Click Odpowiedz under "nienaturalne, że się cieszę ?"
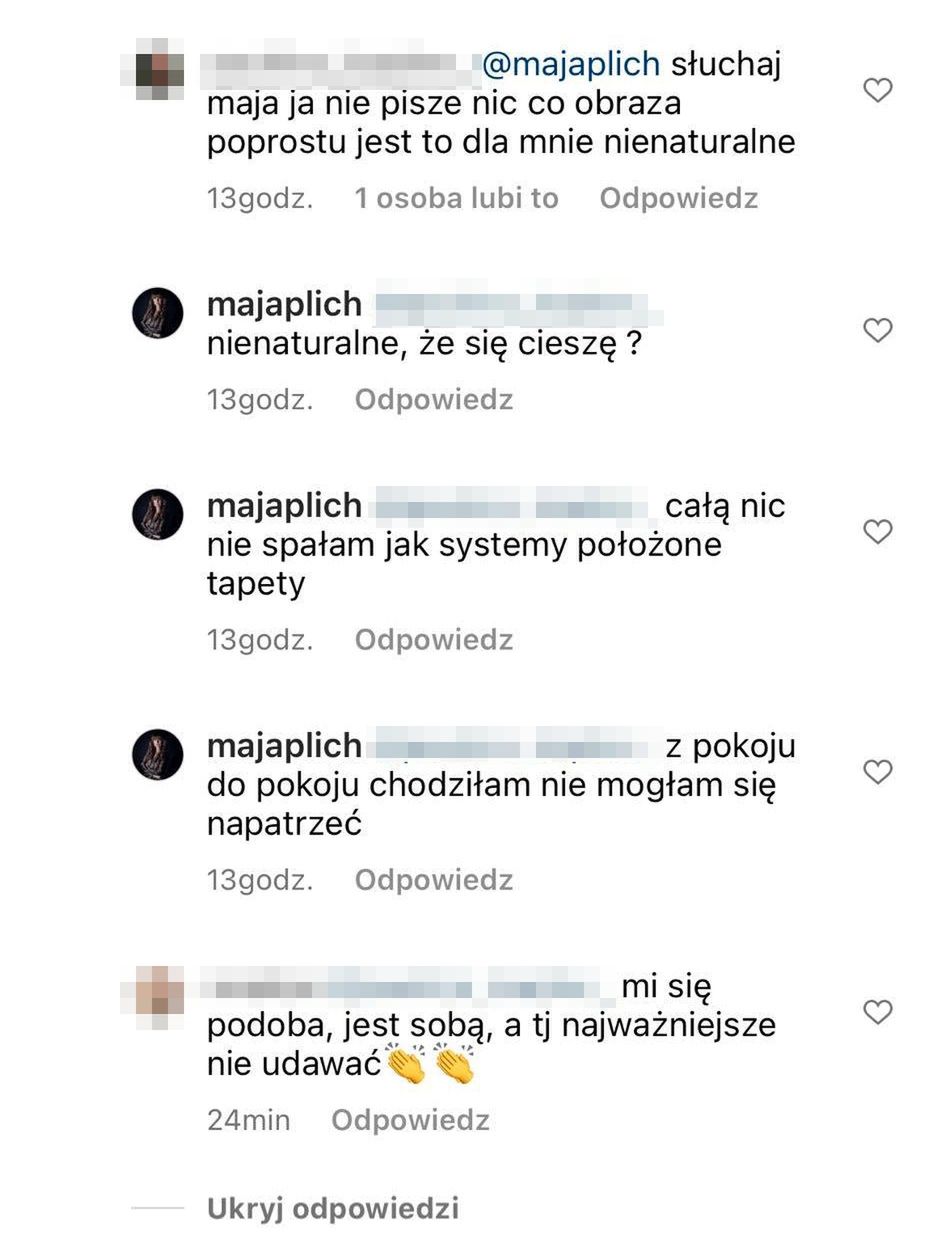 434,400
